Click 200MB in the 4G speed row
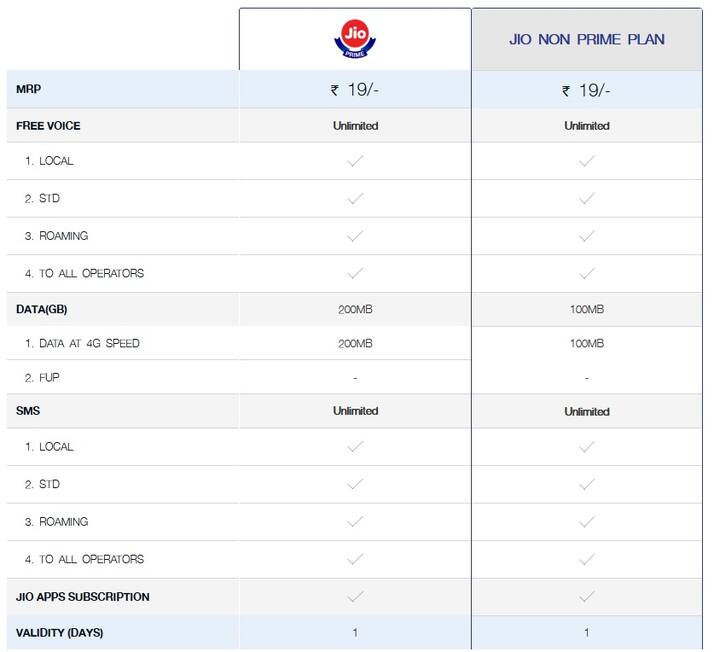The image size is (720, 652). coord(355,343)
